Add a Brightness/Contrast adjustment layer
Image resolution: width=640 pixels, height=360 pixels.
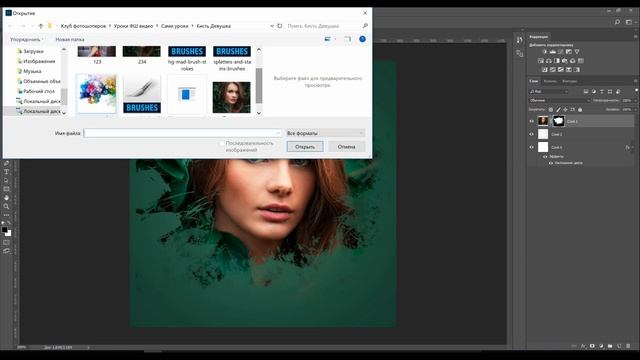tap(545, 52)
